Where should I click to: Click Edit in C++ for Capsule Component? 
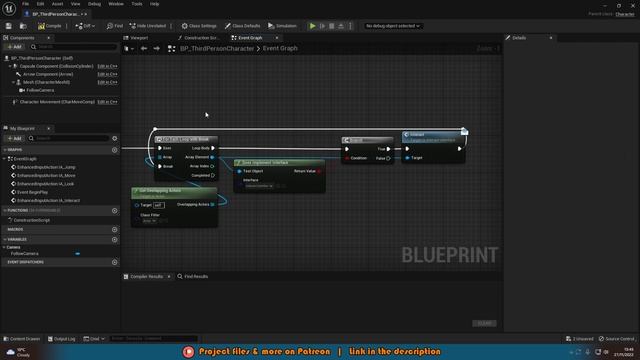pos(107,66)
